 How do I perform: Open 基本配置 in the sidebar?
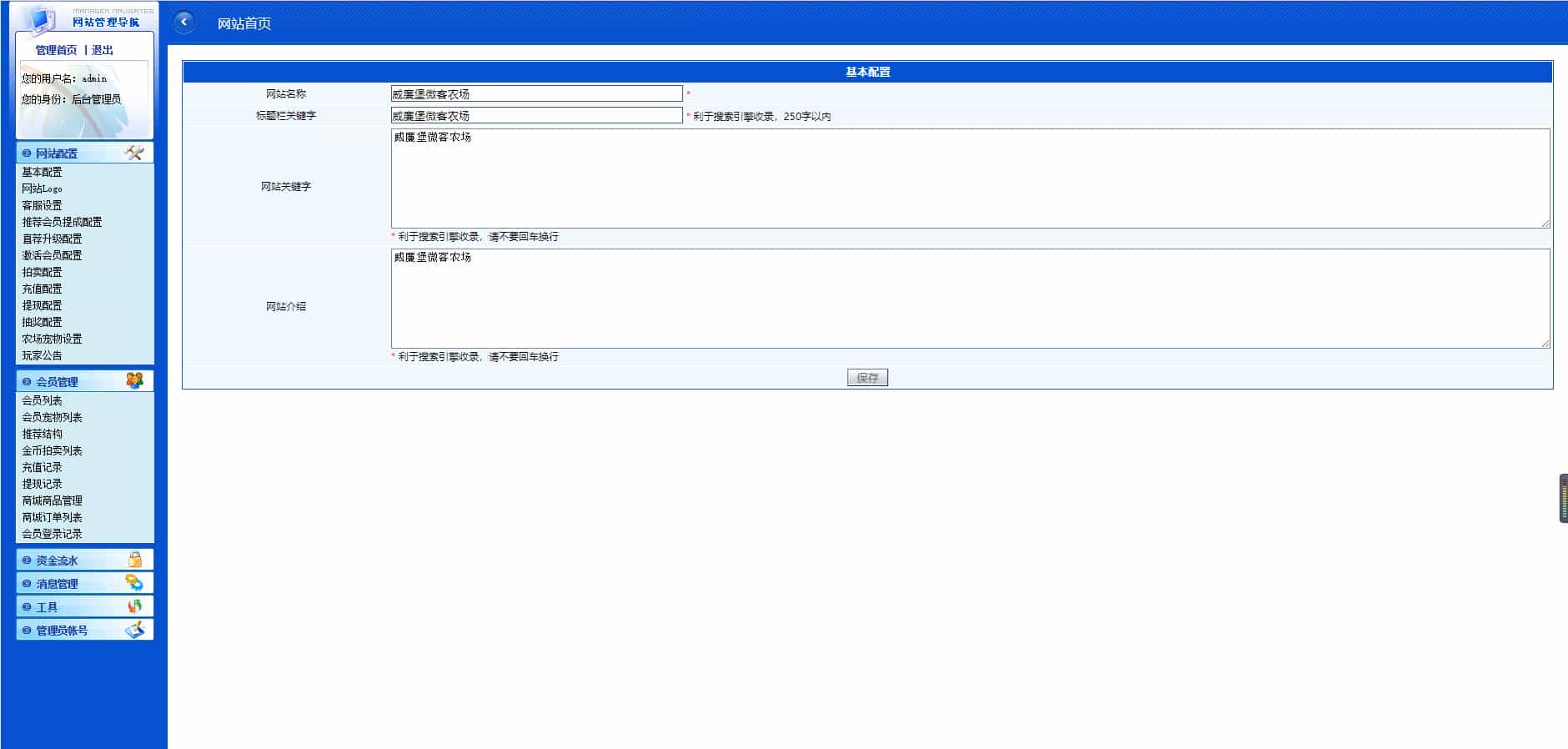(x=42, y=172)
